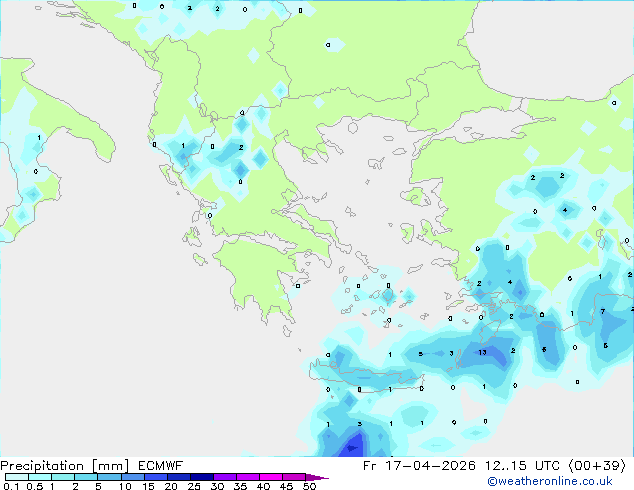
Task: Click the '(00+39)' forecast offset text
Action: click(x=597, y=466)
